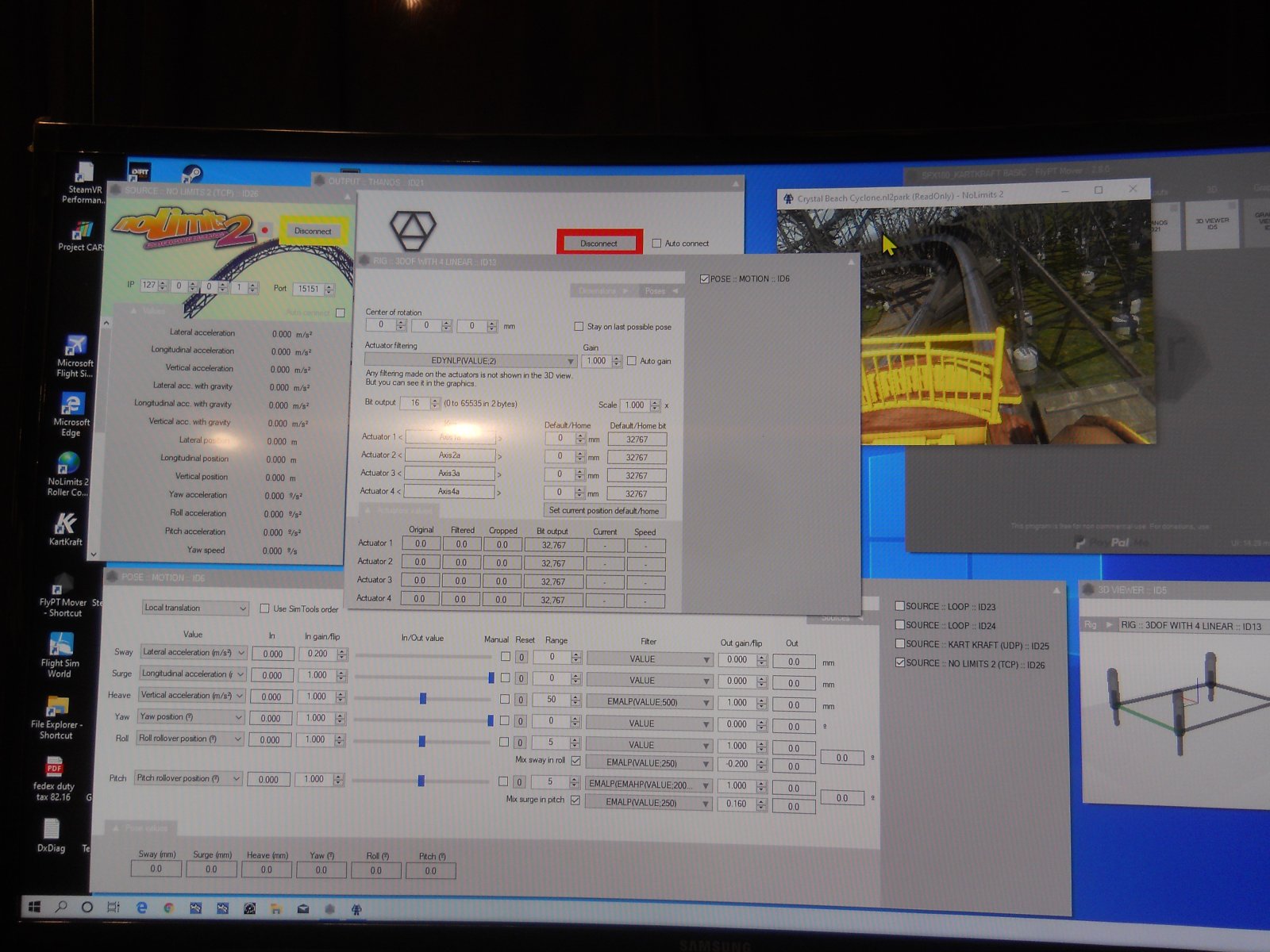Image resolution: width=1270 pixels, height=952 pixels.
Task: Open the Actuator filtering EDYNLP dropdown
Action: pyautogui.click(x=471, y=361)
